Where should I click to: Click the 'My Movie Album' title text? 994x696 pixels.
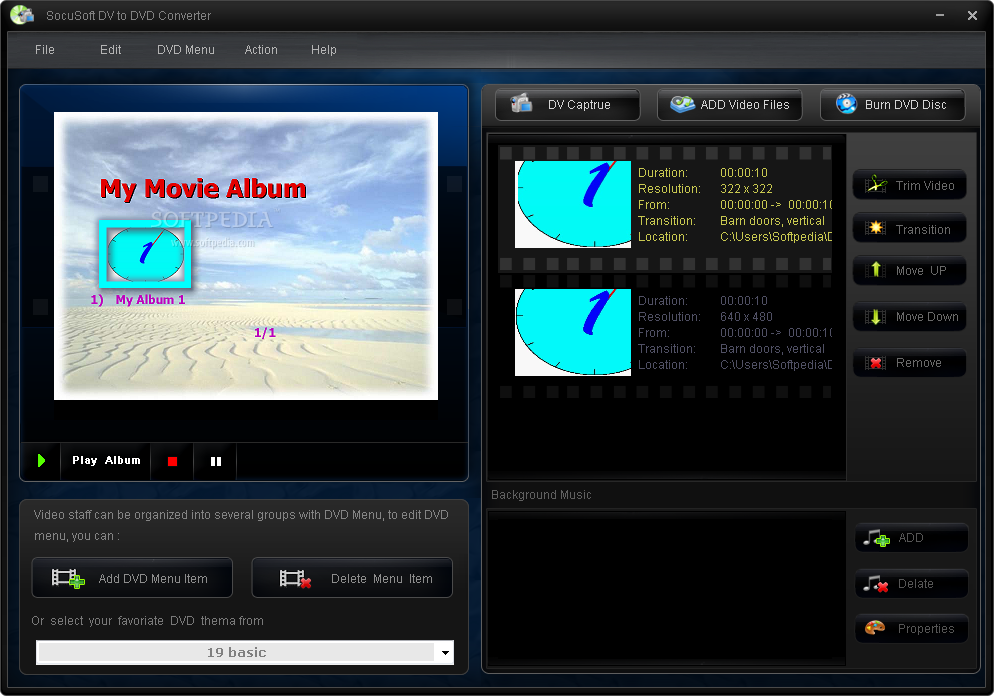203,189
